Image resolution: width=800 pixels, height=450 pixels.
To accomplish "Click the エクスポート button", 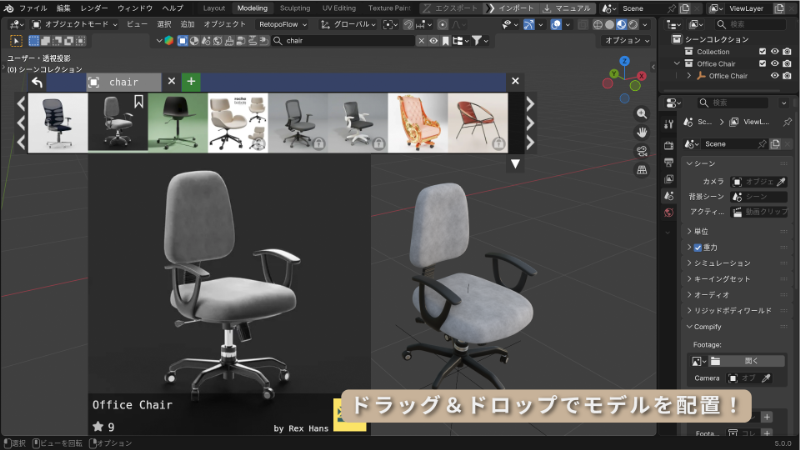I will 451,8.
